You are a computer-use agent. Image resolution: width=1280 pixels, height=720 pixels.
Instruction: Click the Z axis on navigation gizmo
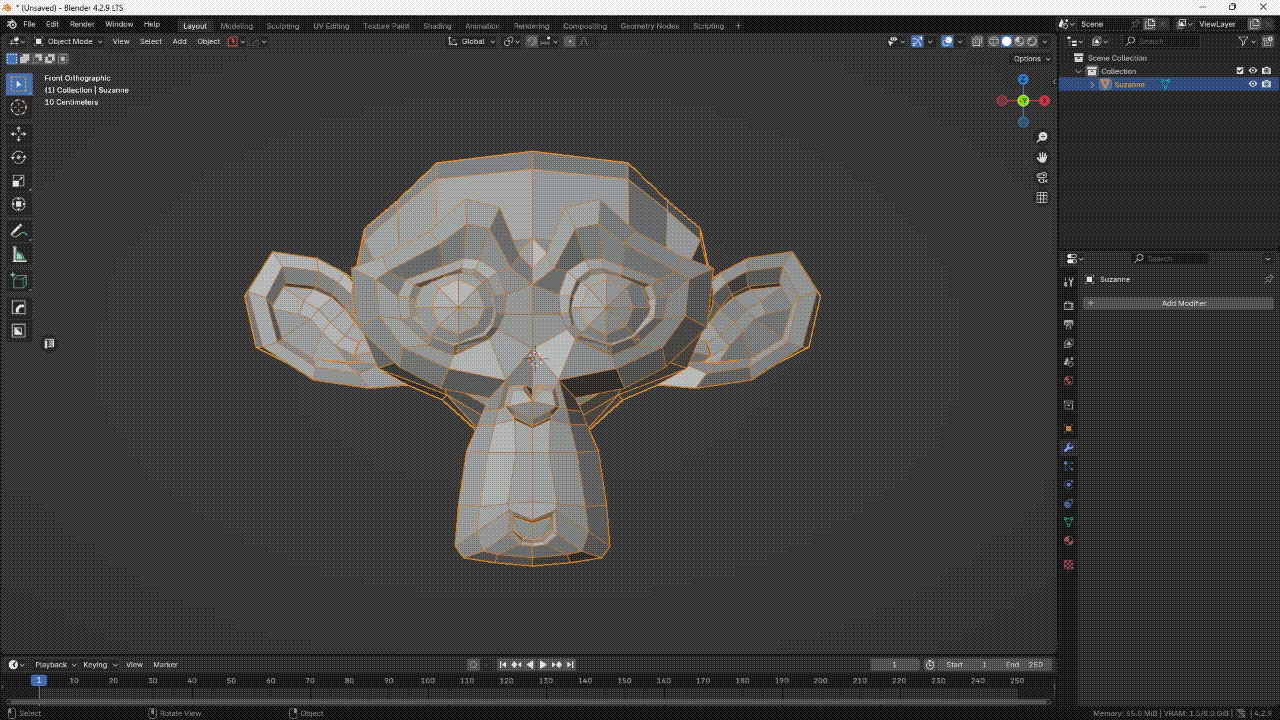point(1023,79)
